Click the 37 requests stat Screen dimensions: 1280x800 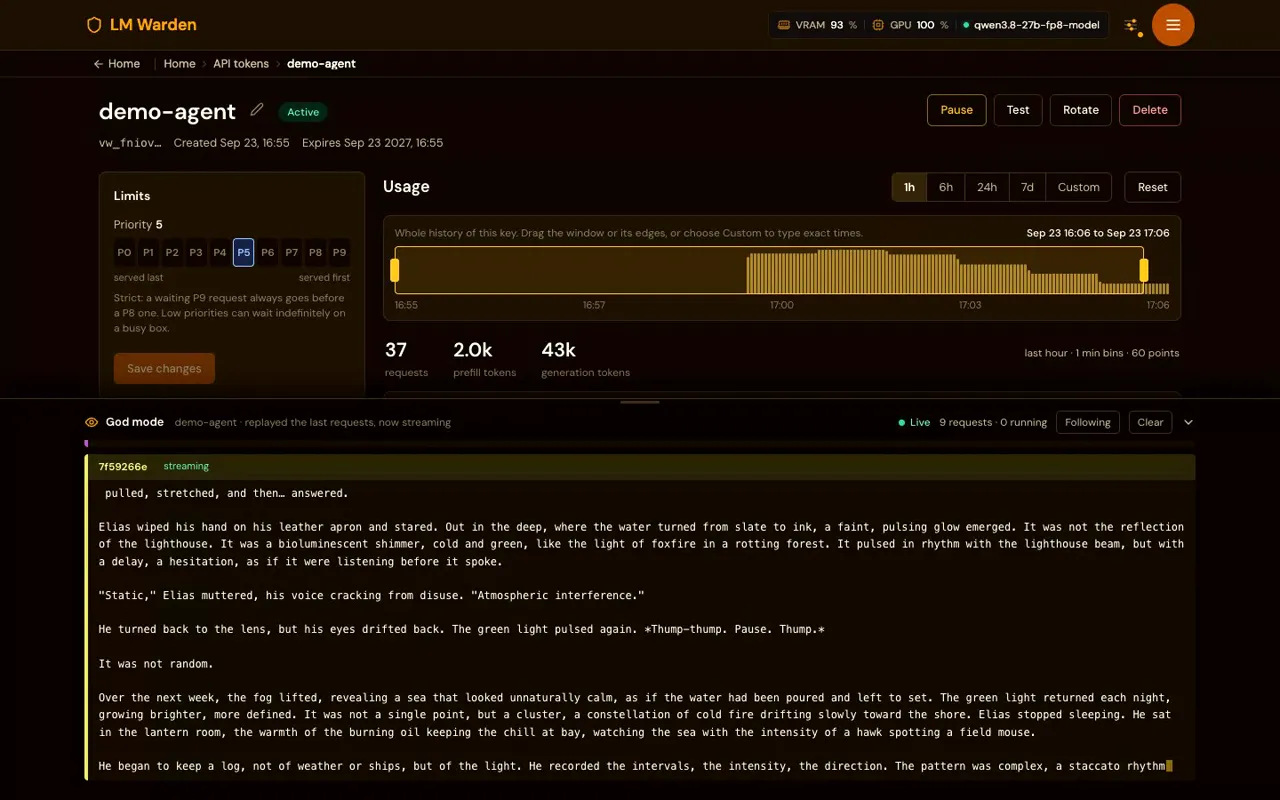[406, 361]
